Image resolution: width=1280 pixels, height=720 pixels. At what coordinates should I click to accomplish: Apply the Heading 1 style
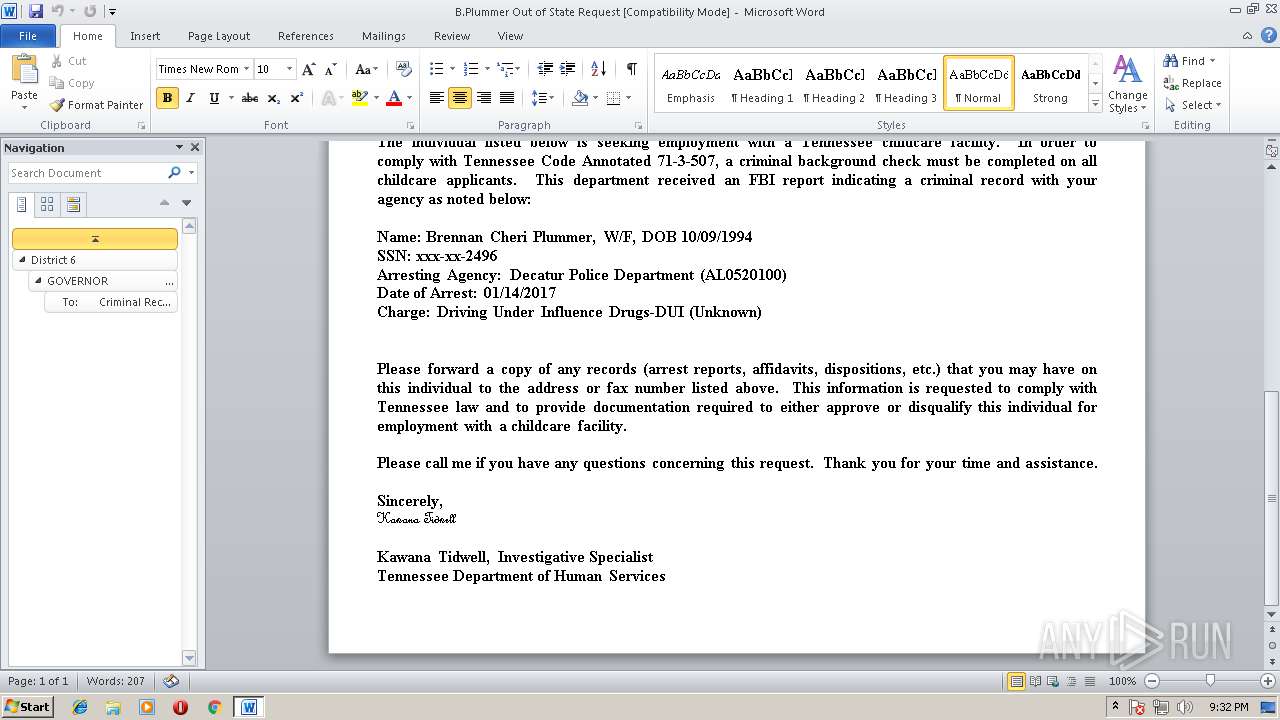tap(762, 83)
